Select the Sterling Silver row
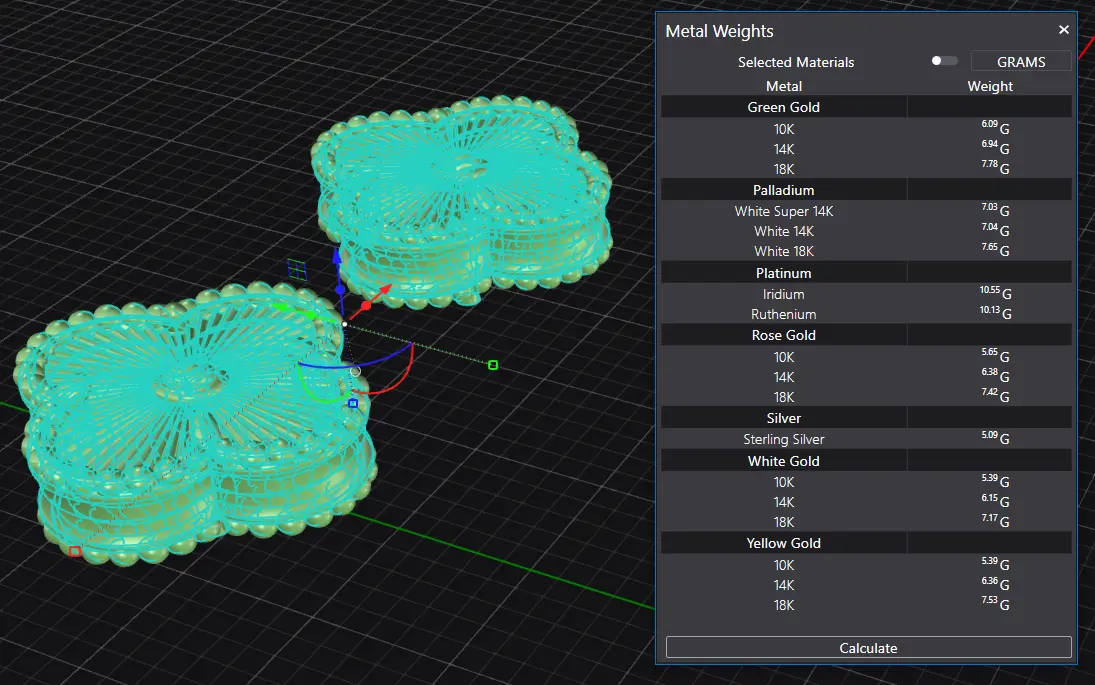Screen dimensions: 1095x685 [x=784, y=439]
